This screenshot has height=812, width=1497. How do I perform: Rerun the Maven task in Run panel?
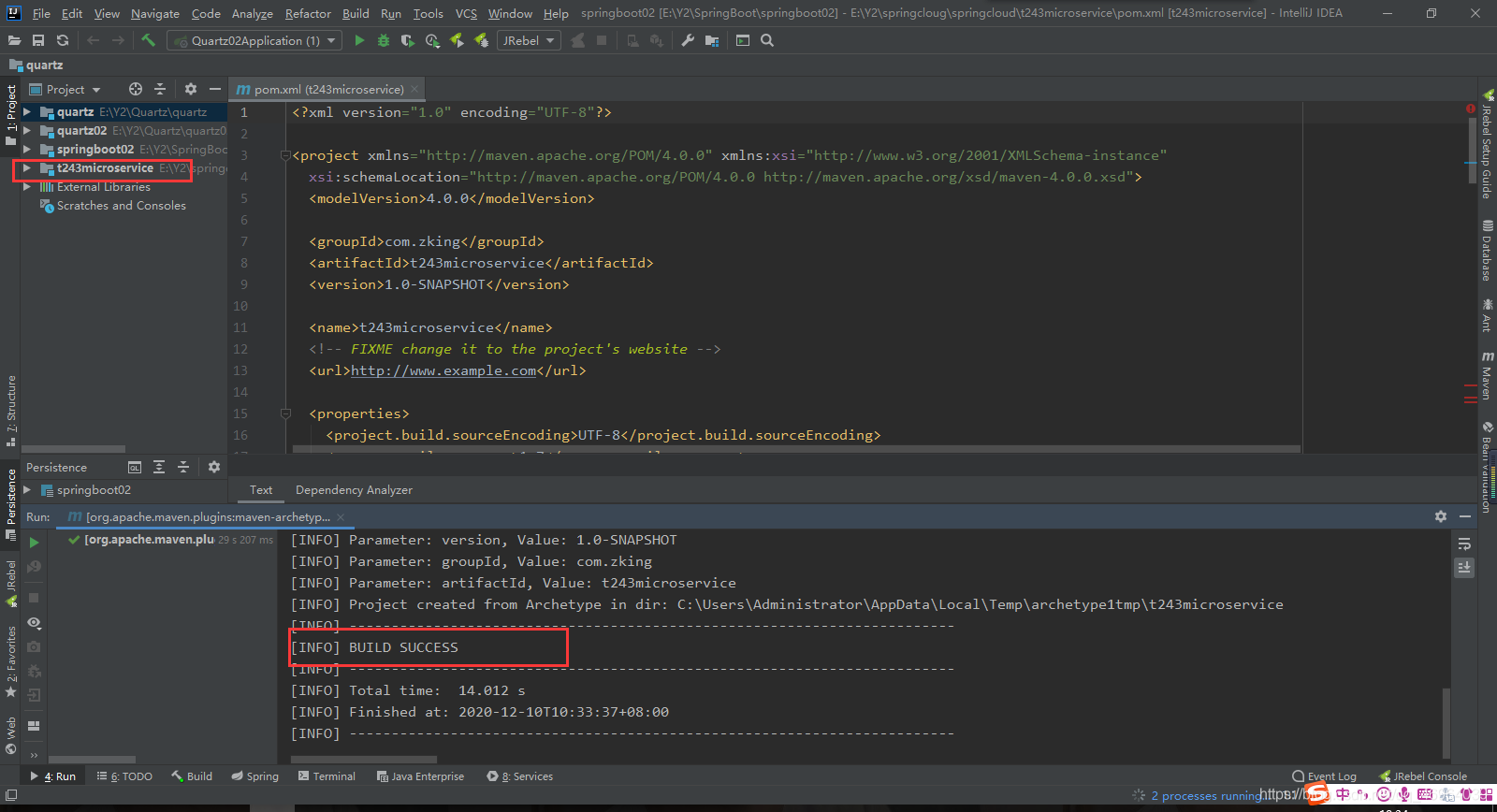pyautogui.click(x=34, y=543)
